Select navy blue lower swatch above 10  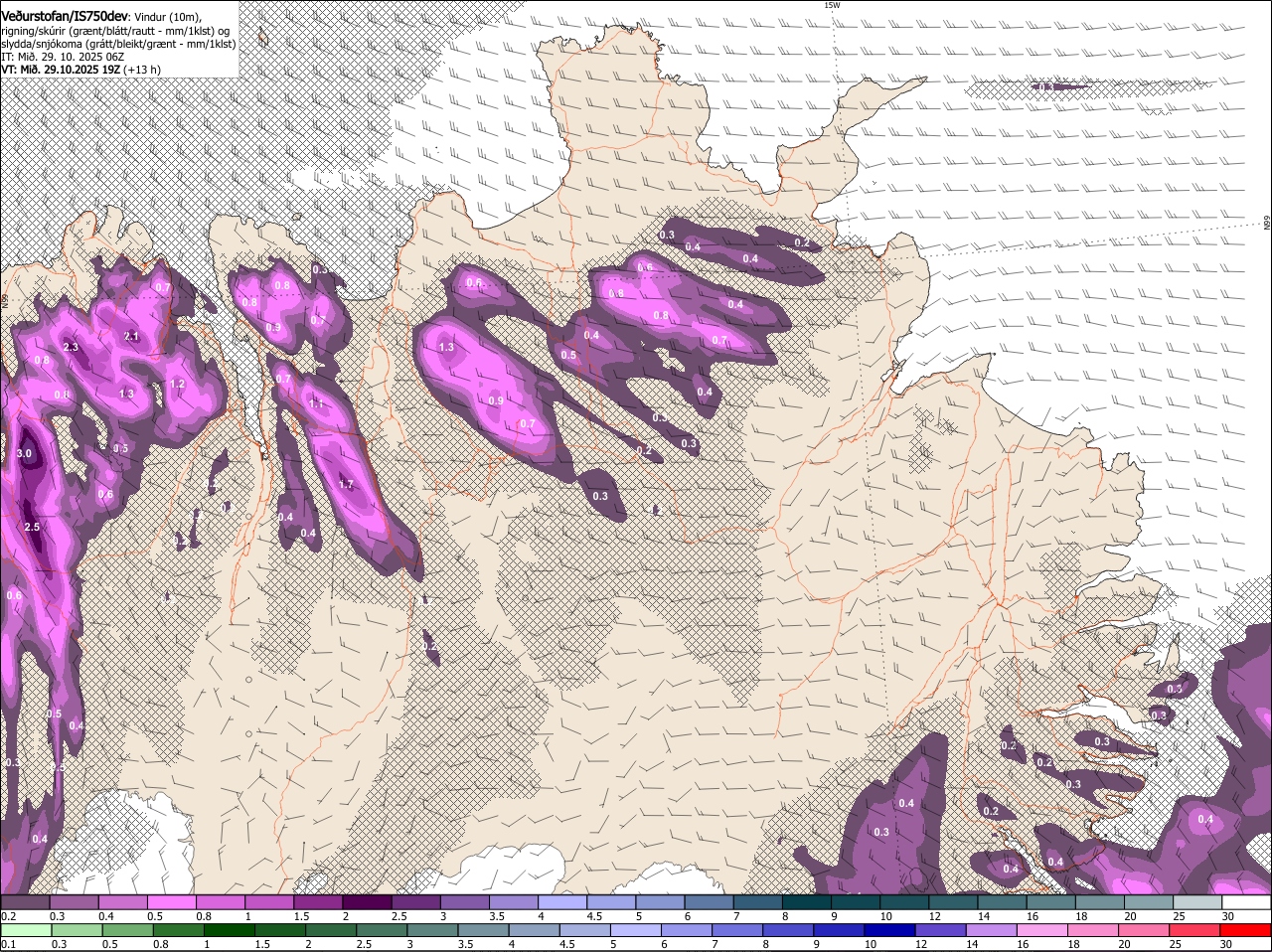coord(890,930)
